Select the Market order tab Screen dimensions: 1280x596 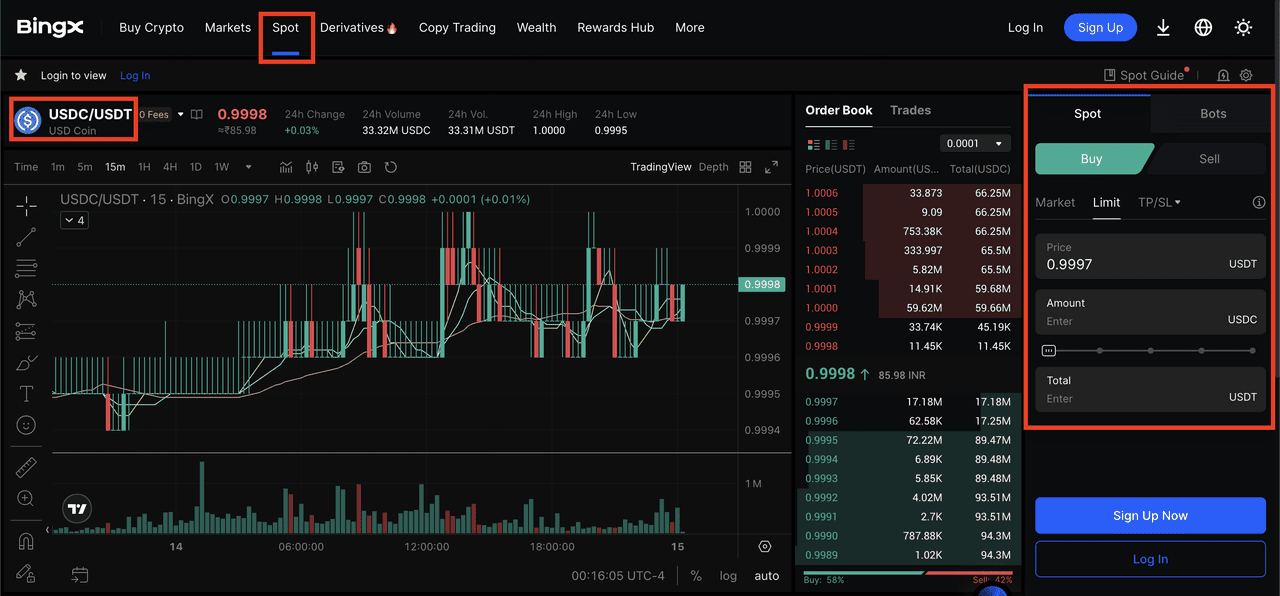coord(1055,202)
